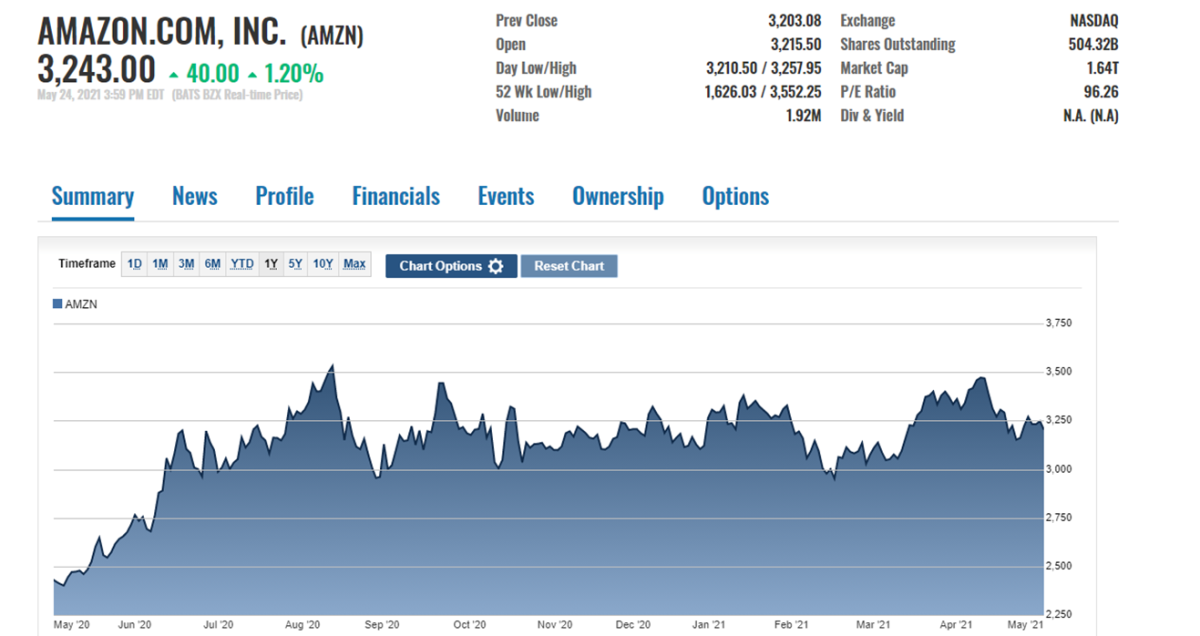Select the 1Y timeframe
Image resolution: width=1200 pixels, height=636 pixels.
(x=271, y=264)
